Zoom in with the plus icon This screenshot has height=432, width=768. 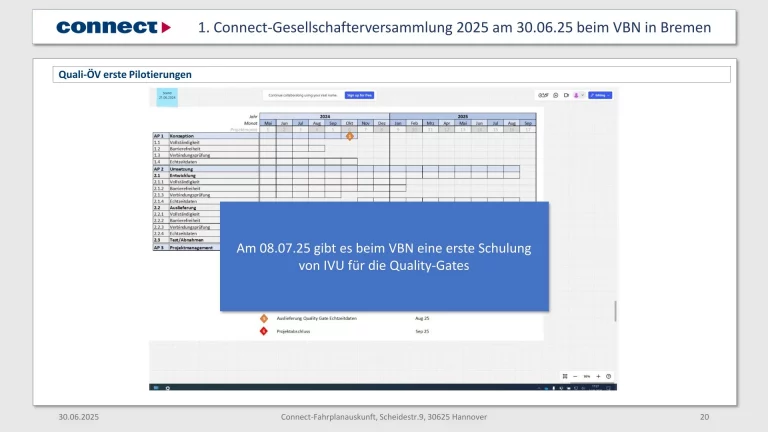click(x=598, y=376)
